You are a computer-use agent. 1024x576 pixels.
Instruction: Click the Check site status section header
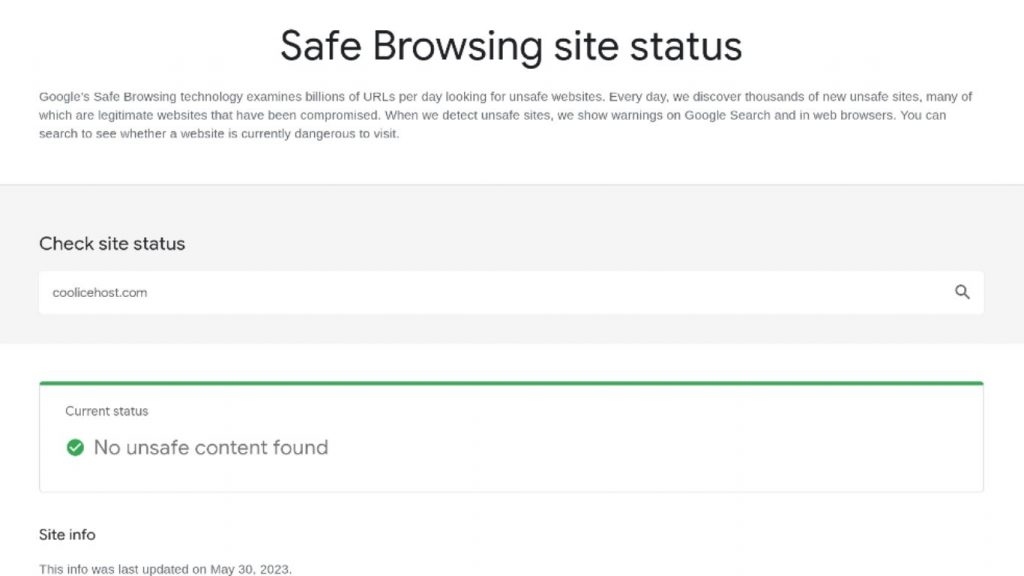(111, 243)
